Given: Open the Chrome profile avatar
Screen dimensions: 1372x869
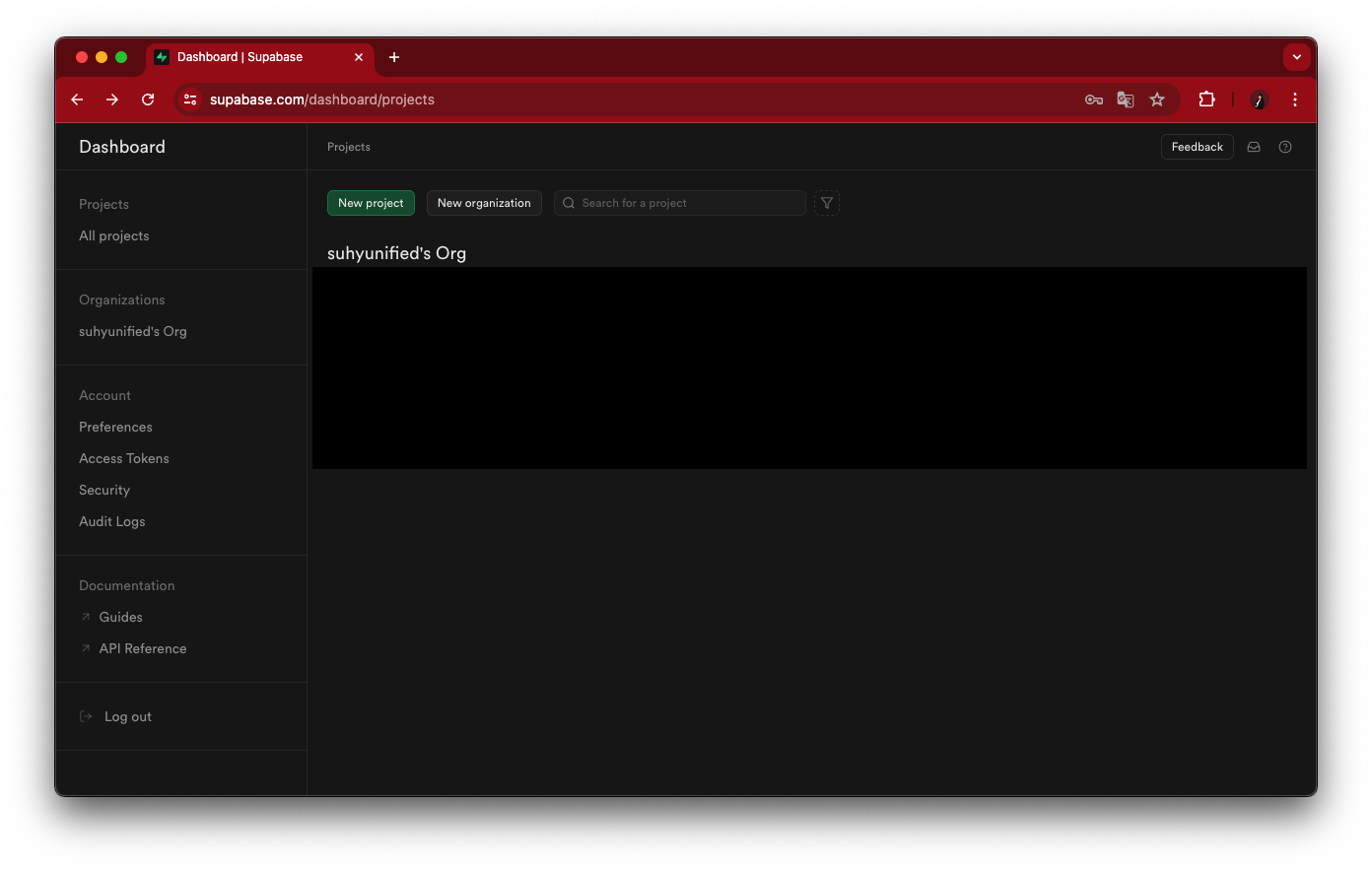Looking at the screenshot, I should [x=1259, y=100].
